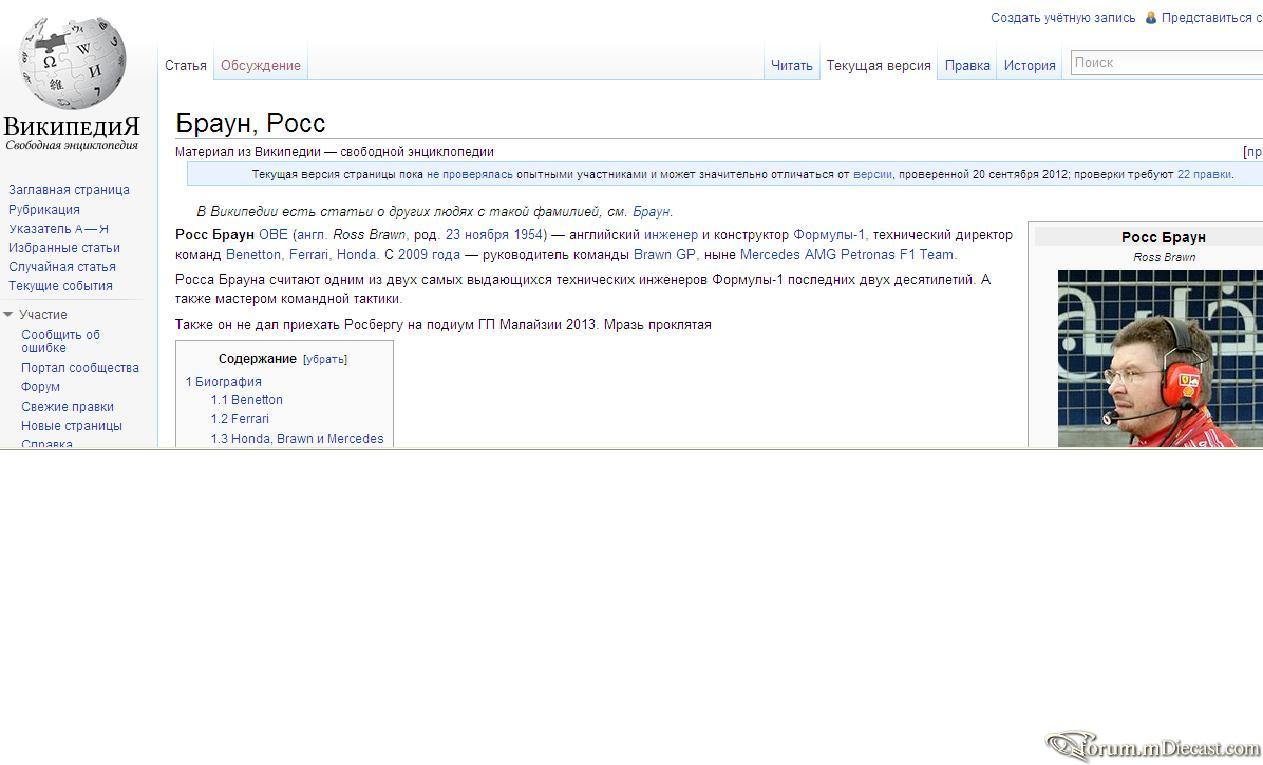Follow the Браун disambiguation link
Viewport: 1263px width, 765px height.
pos(651,212)
